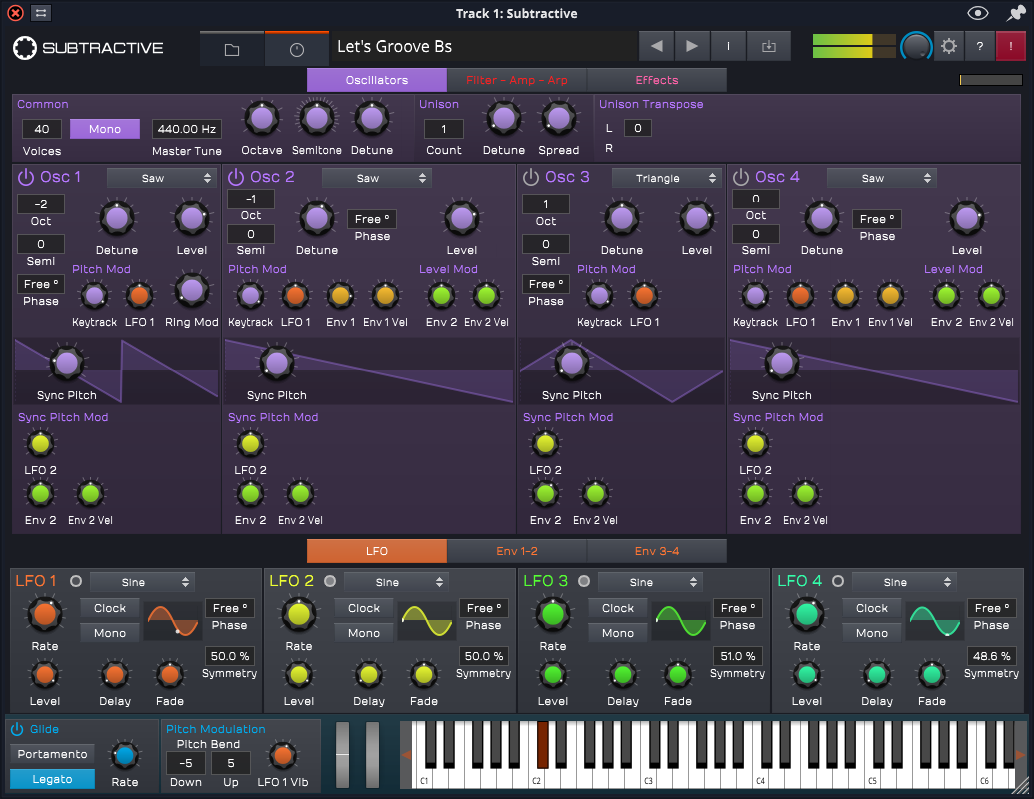Click the LFO 2 Delay knob
The width and height of the screenshot is (1034, 799).
click(x=369, y=674)
